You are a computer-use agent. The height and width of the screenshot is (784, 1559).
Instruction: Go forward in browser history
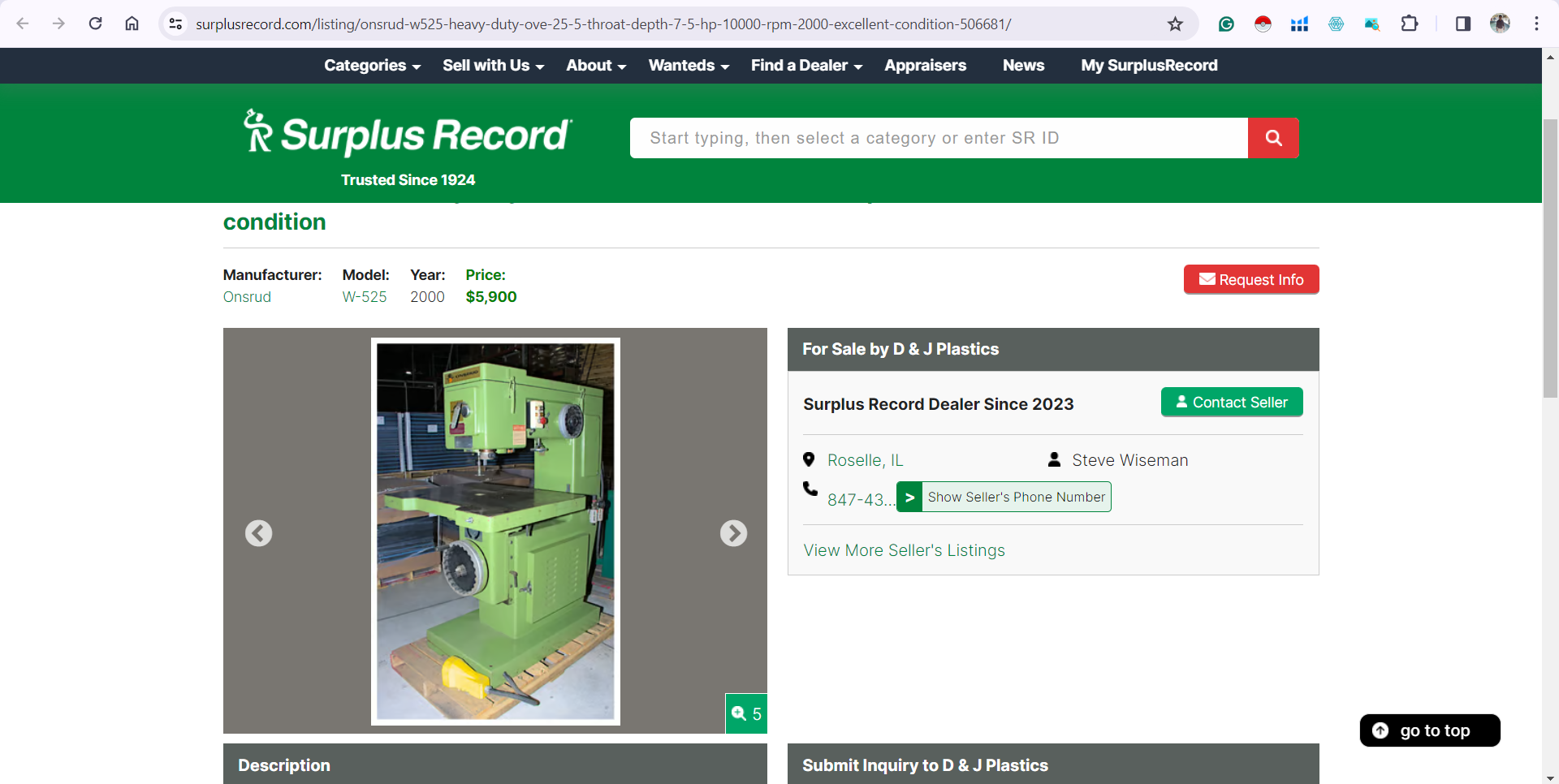click(58, 24)
